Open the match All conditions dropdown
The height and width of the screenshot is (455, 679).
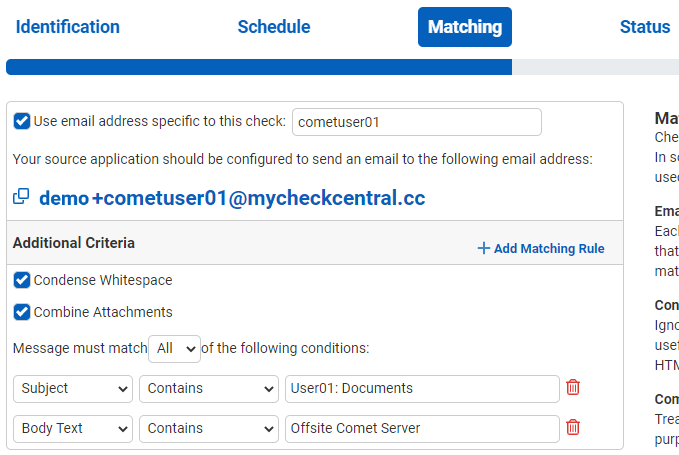(174, 348)
